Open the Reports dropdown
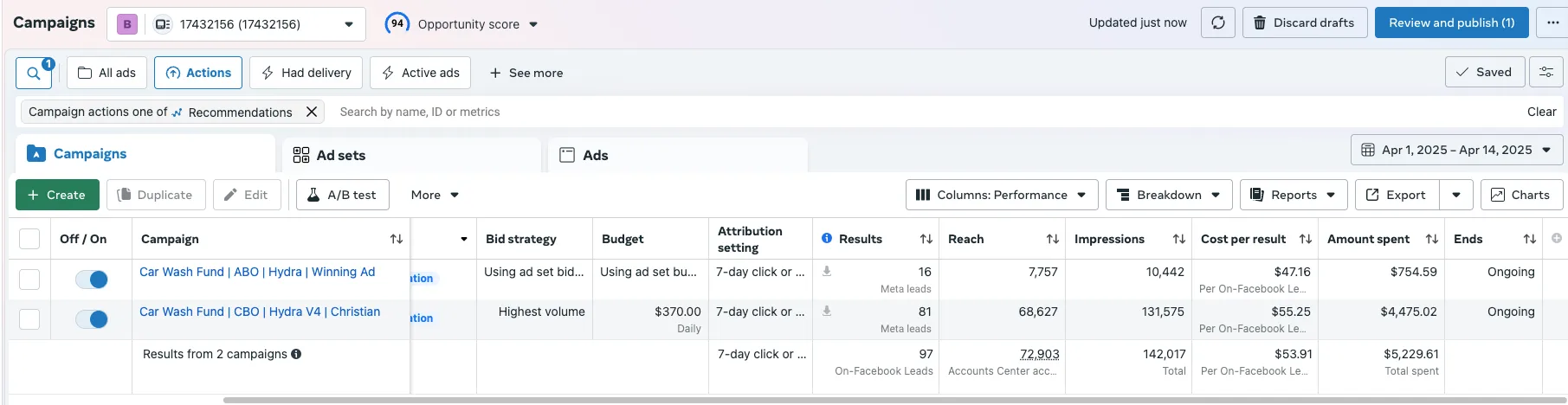Image resolution: width=1568 pixels, height=405 pixels. click(x=1294, y=195)
